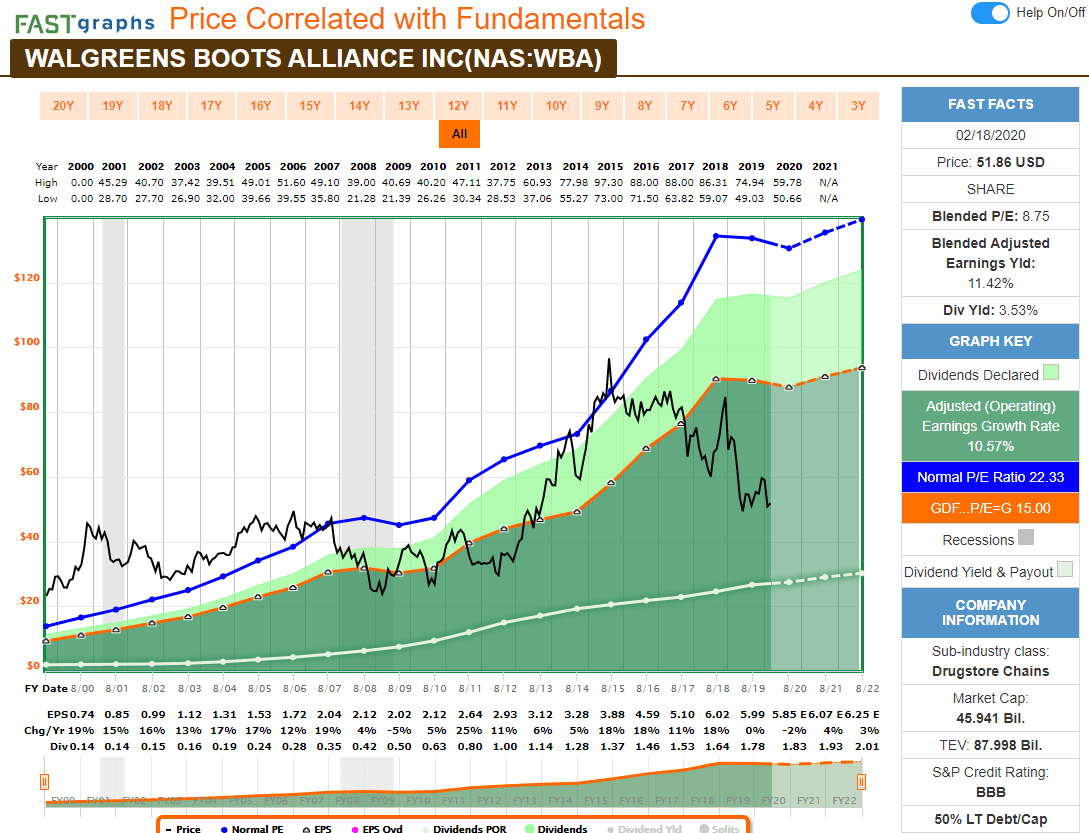The width and height of the screenshot is (1089, 833).
Task: Select the 4Y time range tab
Action: (x=815, y=106)
